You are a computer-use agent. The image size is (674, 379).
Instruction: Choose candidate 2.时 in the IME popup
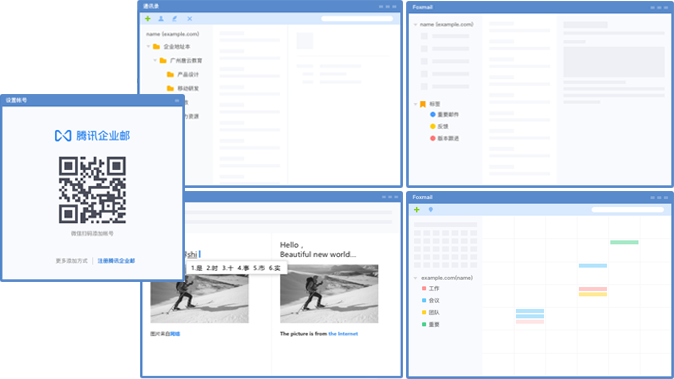click(x=212, y=268)
